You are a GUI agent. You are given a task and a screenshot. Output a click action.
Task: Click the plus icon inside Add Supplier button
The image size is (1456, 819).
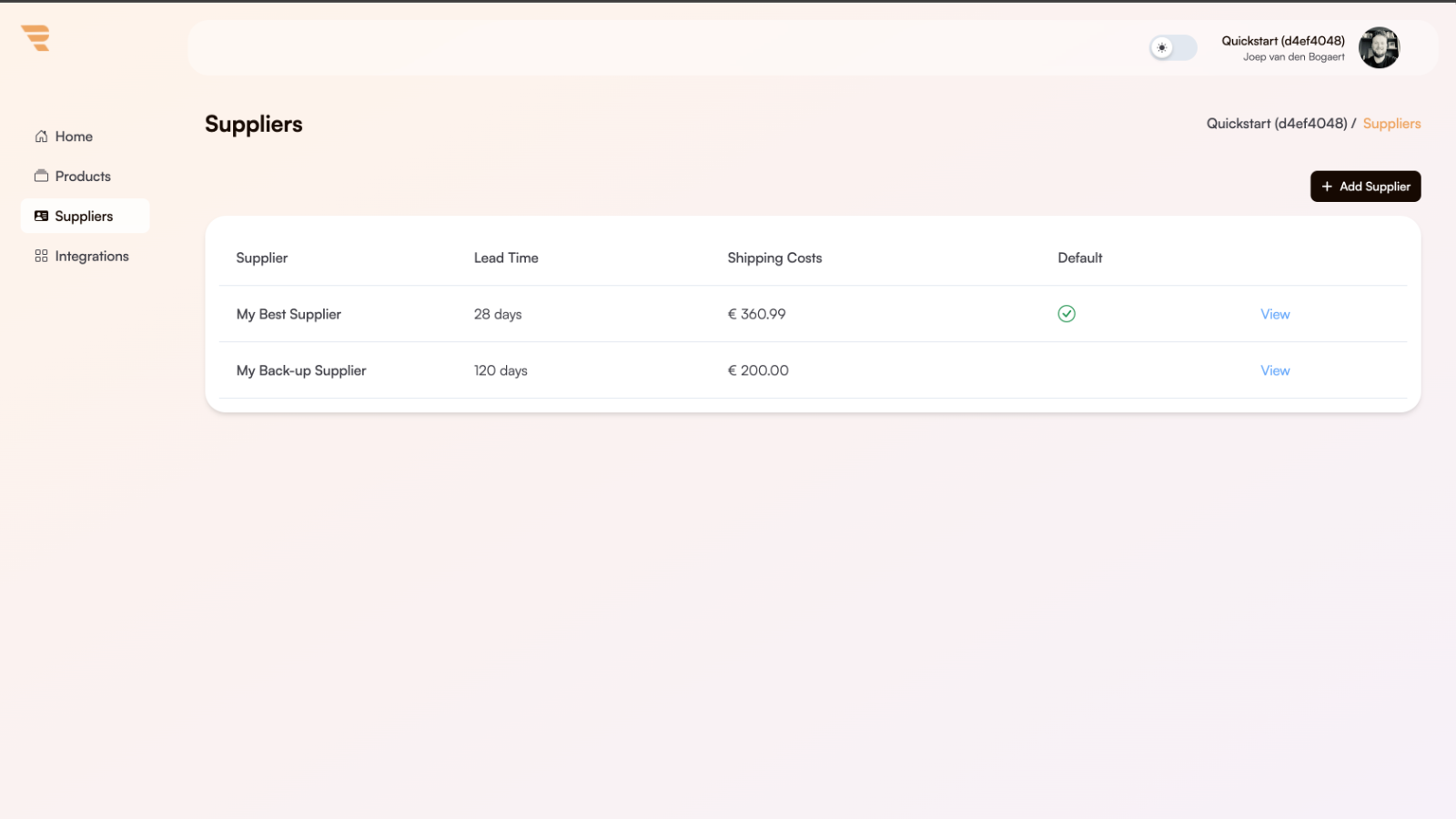coord(1328,186)
